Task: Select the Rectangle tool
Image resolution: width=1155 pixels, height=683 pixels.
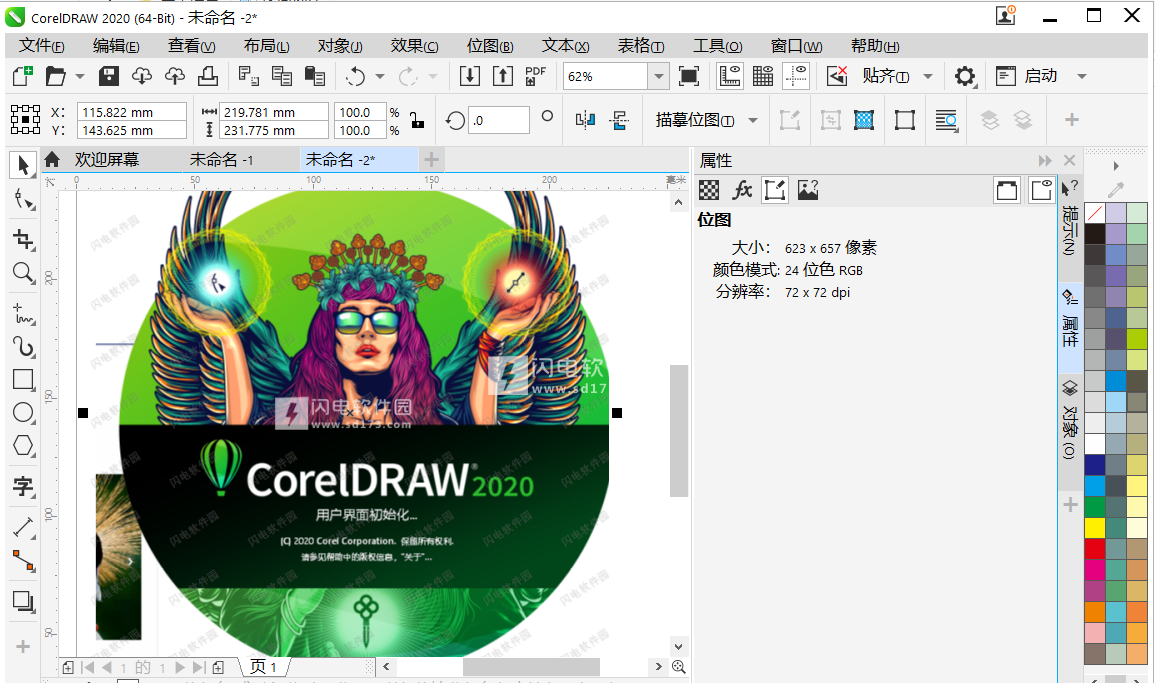Action: click(23, 379)
